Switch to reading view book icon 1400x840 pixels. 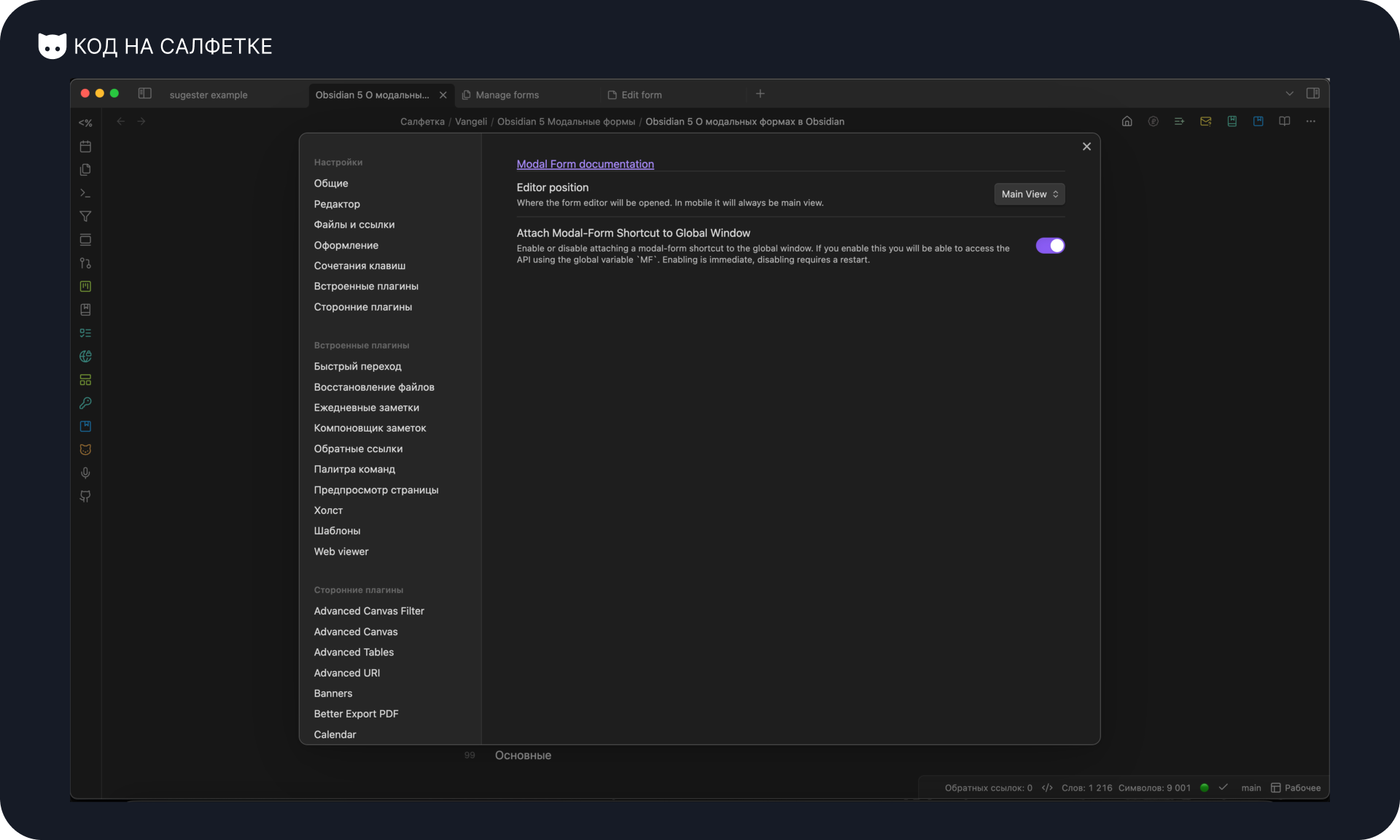(1284, 121)
